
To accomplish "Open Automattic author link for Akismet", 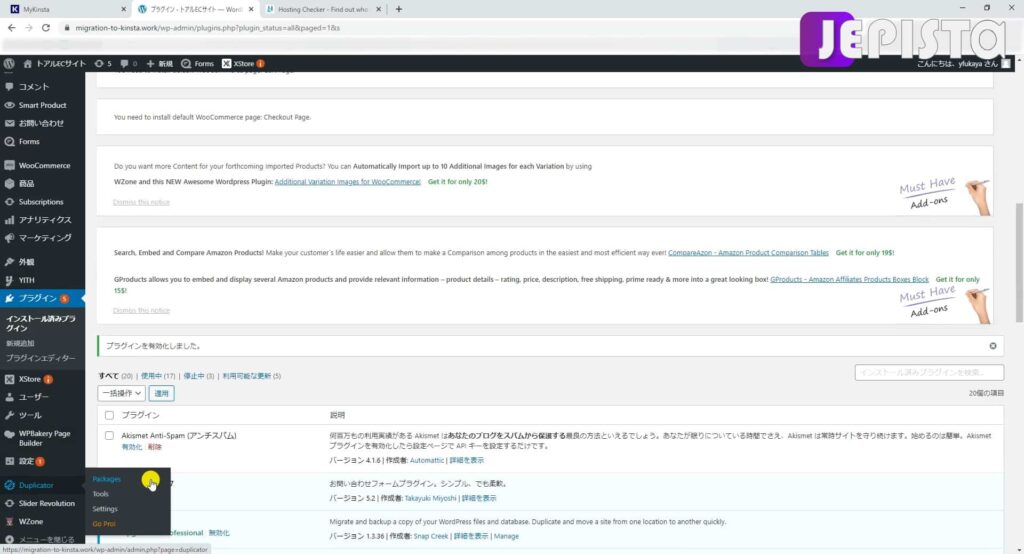I will (427, 460).
